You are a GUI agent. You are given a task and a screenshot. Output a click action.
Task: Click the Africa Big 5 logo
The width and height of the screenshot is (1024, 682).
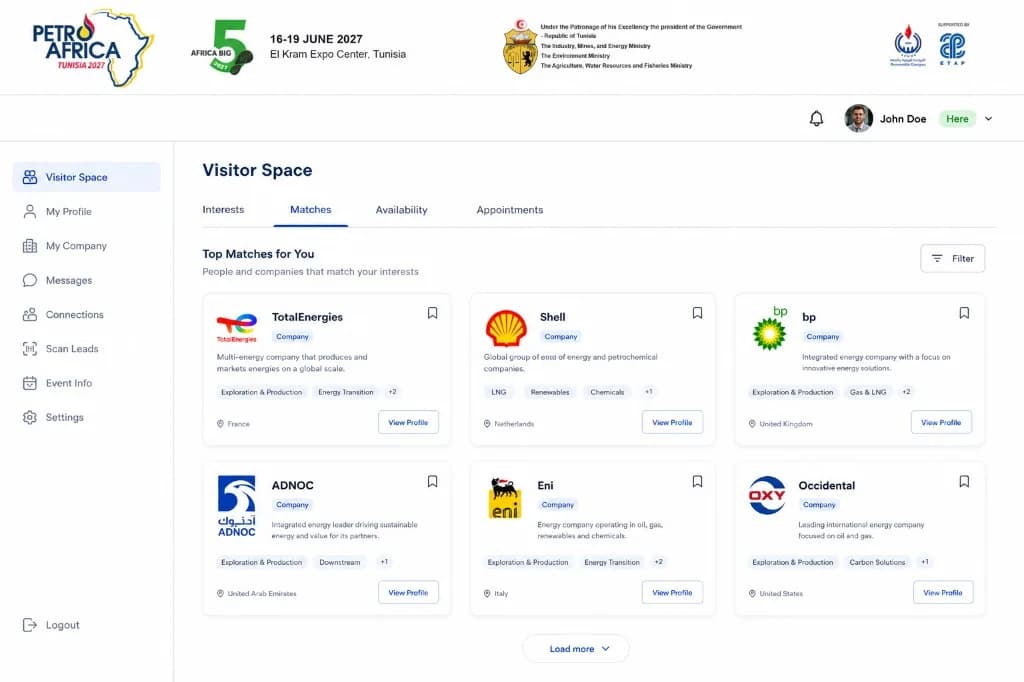[x=223, y=46]
